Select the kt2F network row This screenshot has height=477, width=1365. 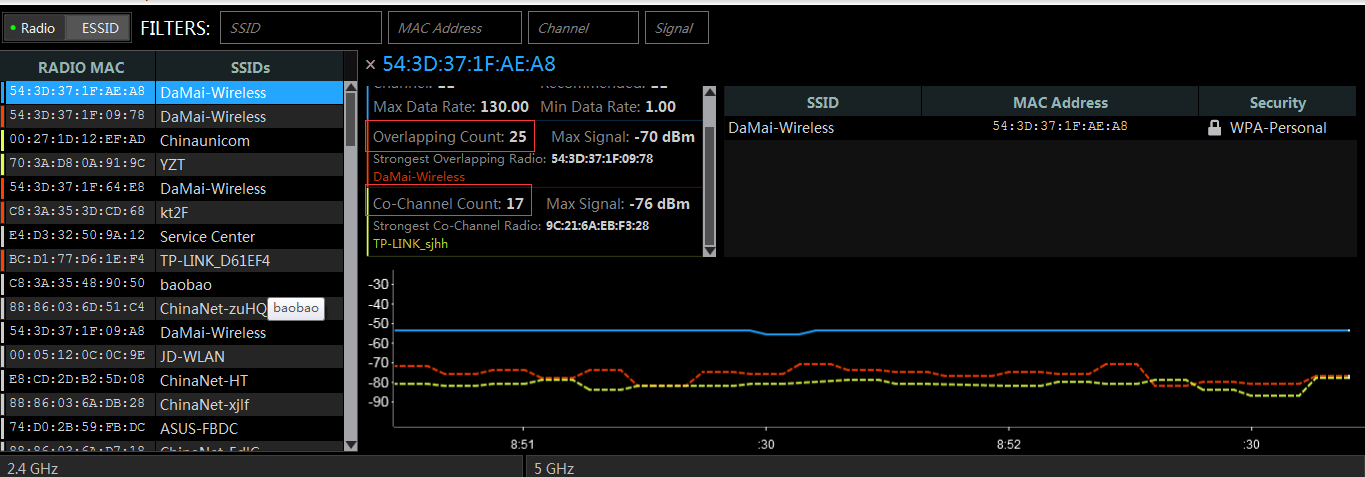(173, 212)
